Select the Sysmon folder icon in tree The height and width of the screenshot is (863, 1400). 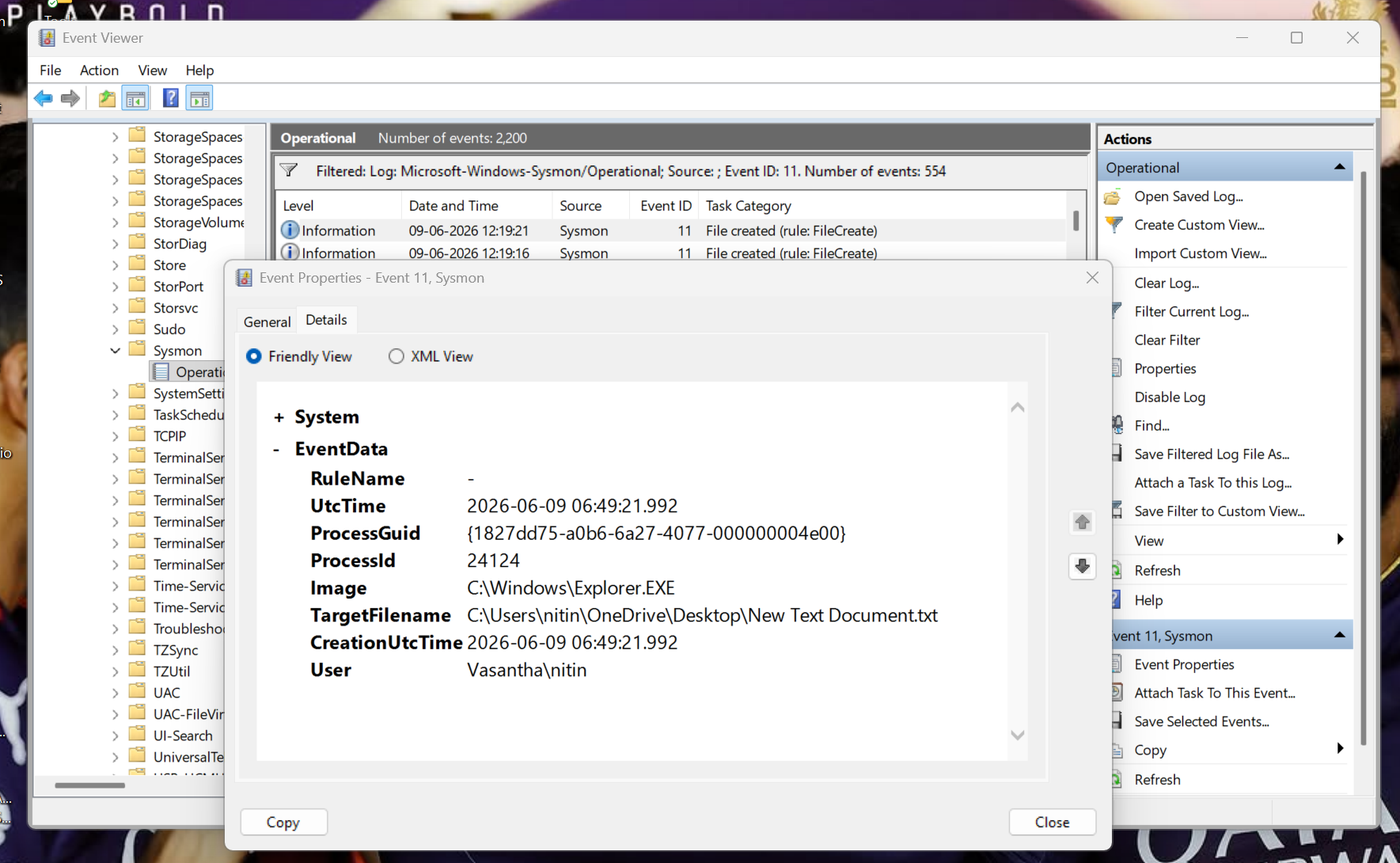(x=138, y=349)
